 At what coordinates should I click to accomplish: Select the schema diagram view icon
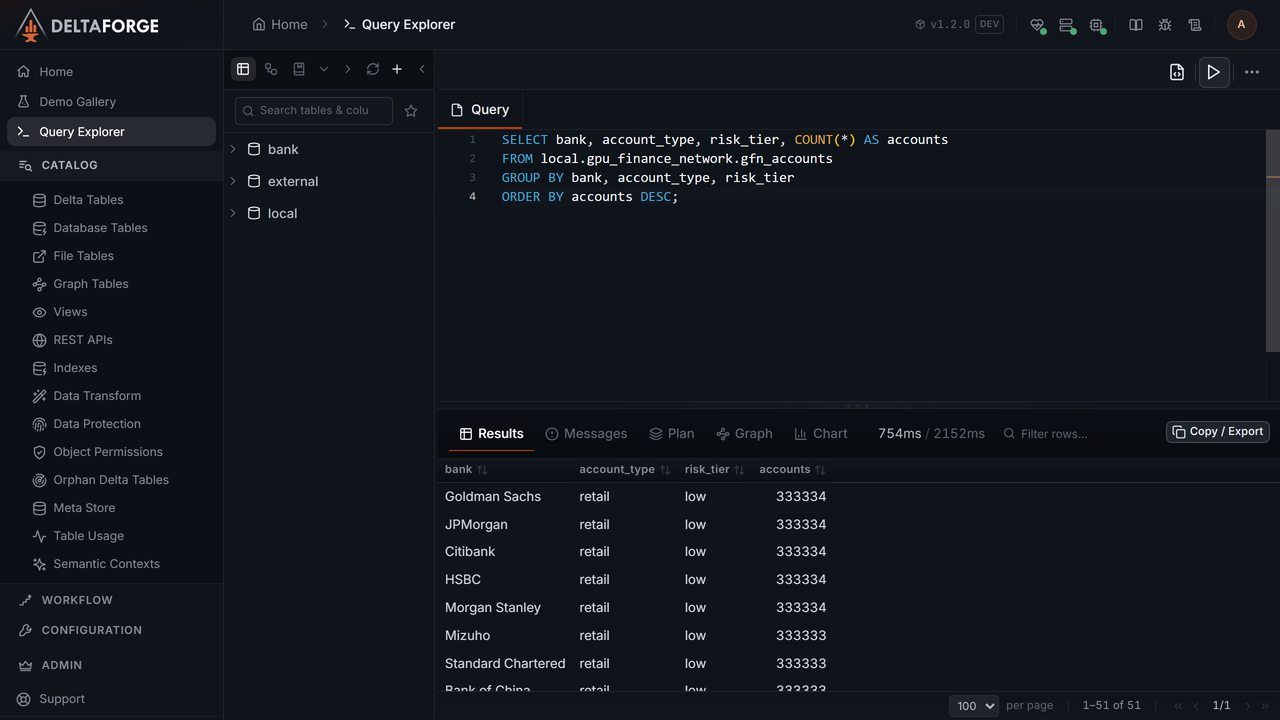pos(271,69)
